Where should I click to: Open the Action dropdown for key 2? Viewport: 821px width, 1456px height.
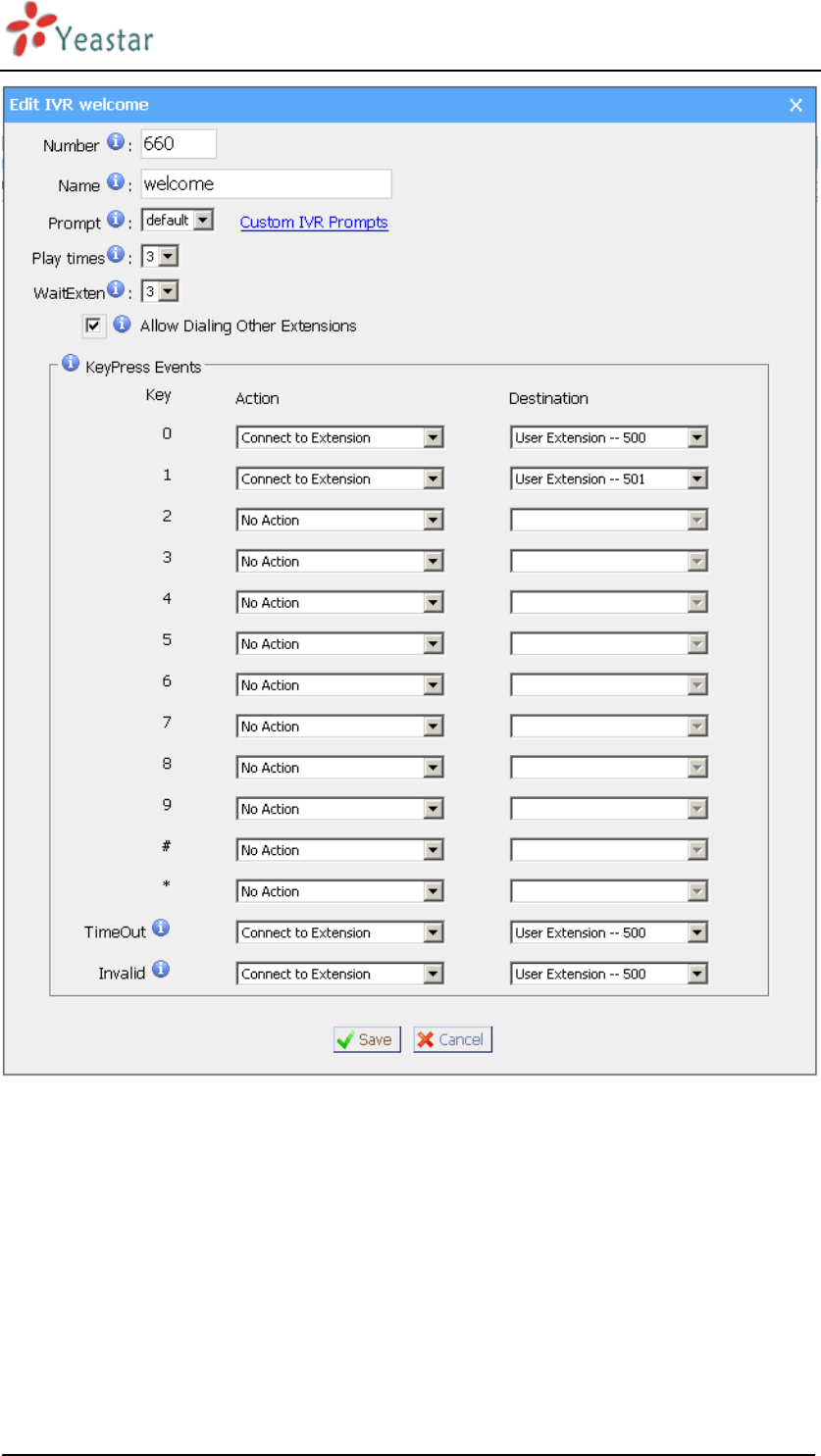(x=339, y=521)
